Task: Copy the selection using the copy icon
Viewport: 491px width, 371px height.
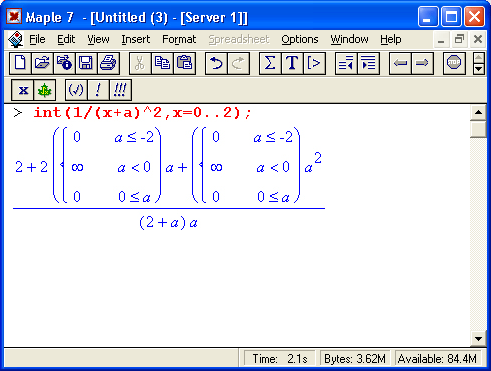Action: 162,63
